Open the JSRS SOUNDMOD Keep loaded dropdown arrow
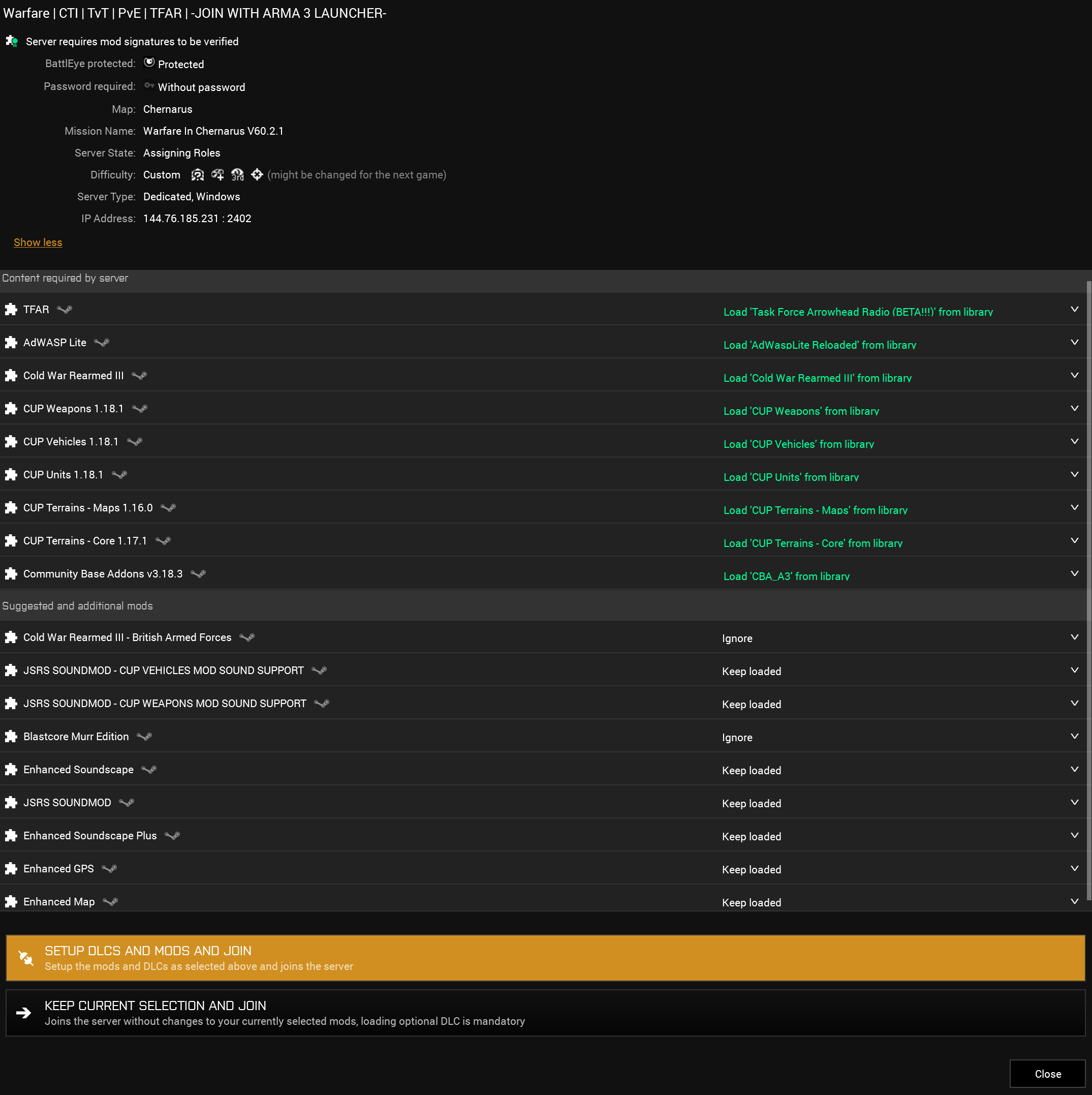 tap(1074, 802)
